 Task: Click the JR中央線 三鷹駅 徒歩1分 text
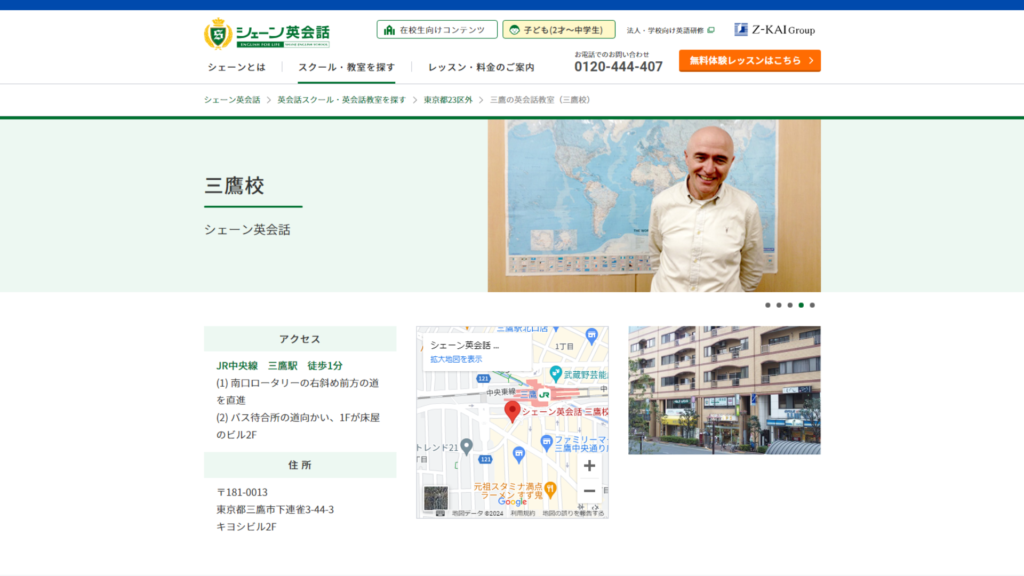[x=280, y=366]
